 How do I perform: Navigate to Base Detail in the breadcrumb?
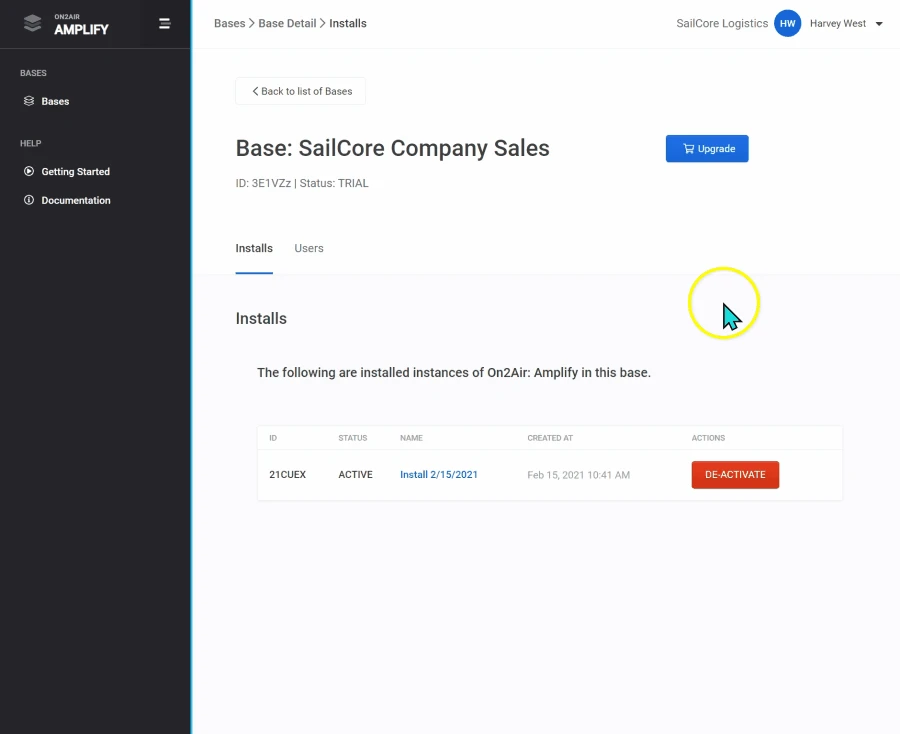click(287, 23)
